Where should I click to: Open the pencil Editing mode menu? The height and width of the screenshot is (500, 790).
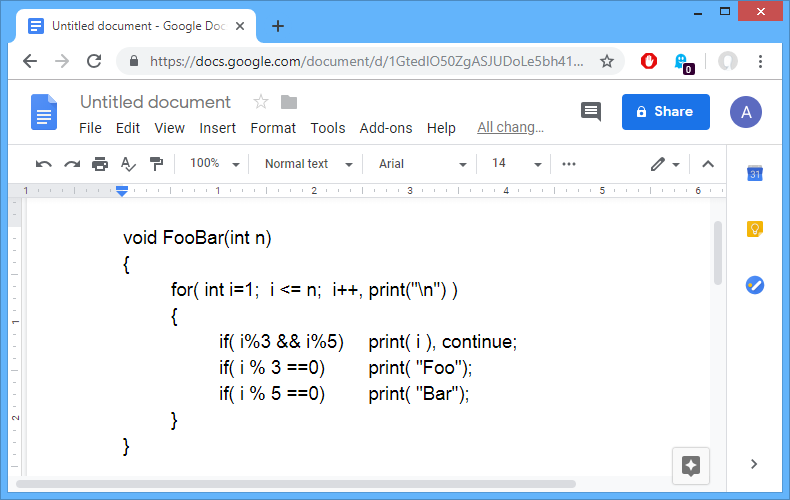click(x=665, y=164)
